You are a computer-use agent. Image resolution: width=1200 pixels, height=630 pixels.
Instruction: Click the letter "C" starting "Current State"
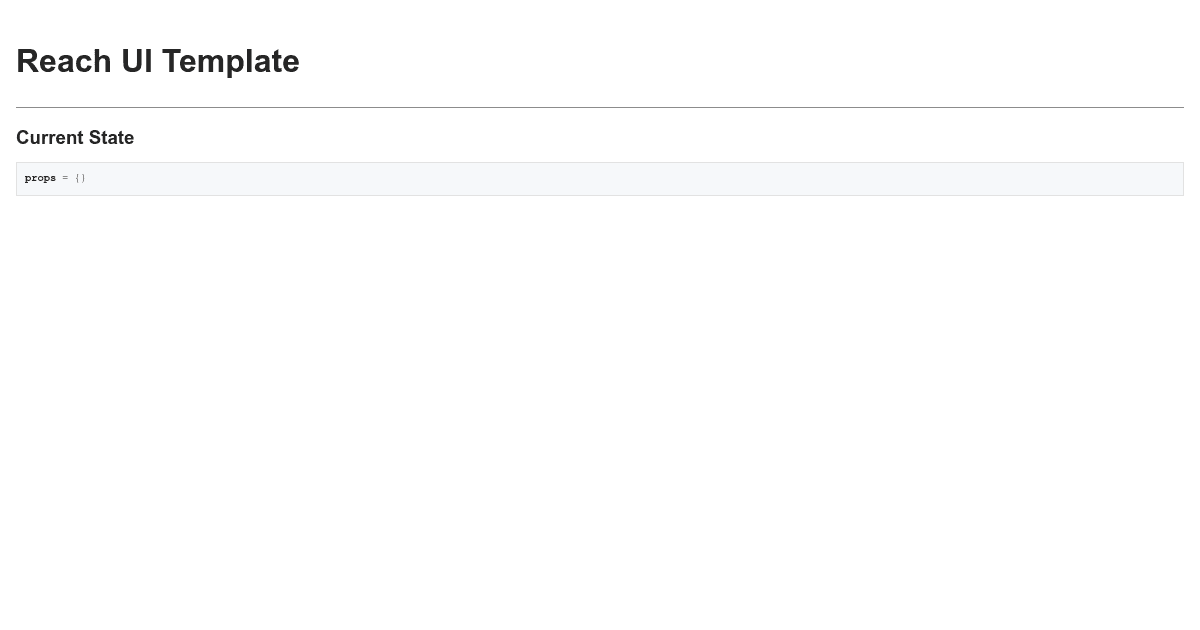click(x=23, y=138)
